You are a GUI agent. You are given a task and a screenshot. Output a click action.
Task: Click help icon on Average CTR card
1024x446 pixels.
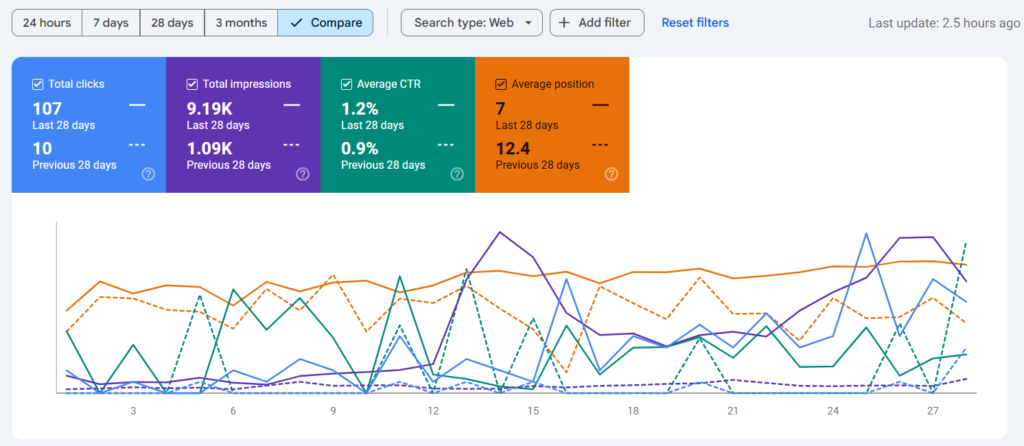click(457, 174)
